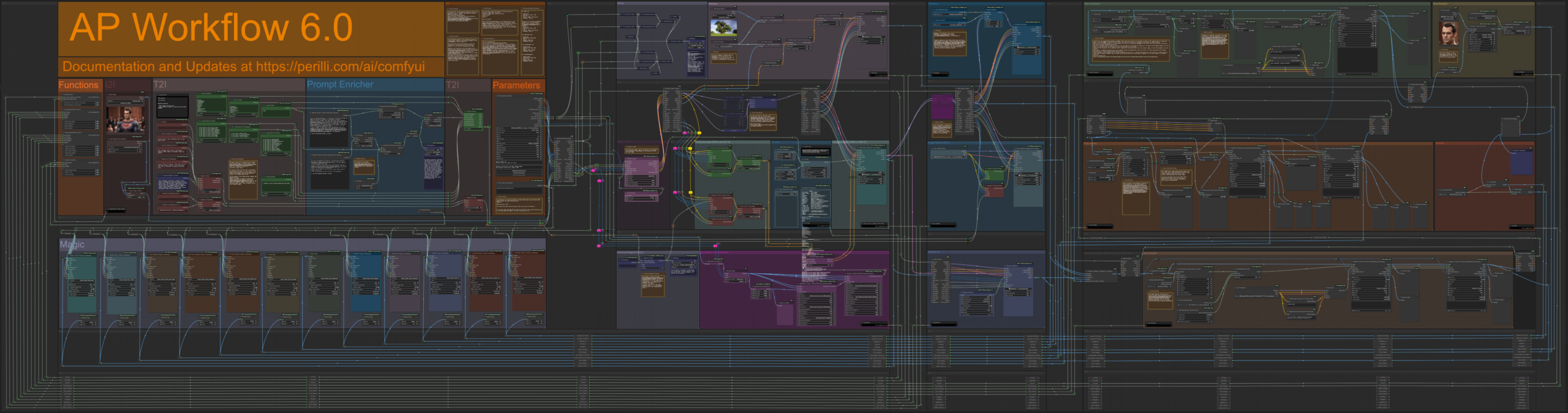This screenshot has width=1568, height=413.
Task: Select the Magic group header
Action: (x=72, y=244)
